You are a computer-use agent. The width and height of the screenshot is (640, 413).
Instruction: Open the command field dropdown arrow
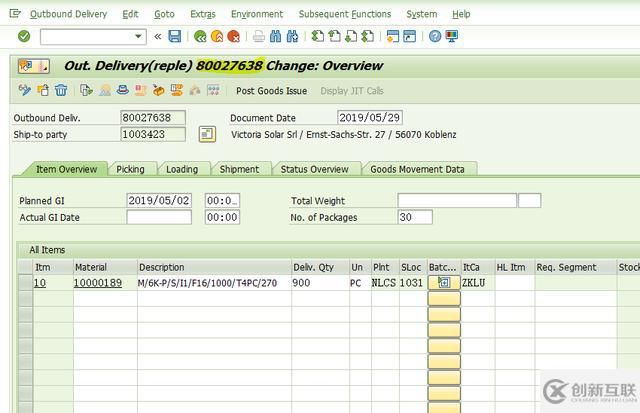139,37
